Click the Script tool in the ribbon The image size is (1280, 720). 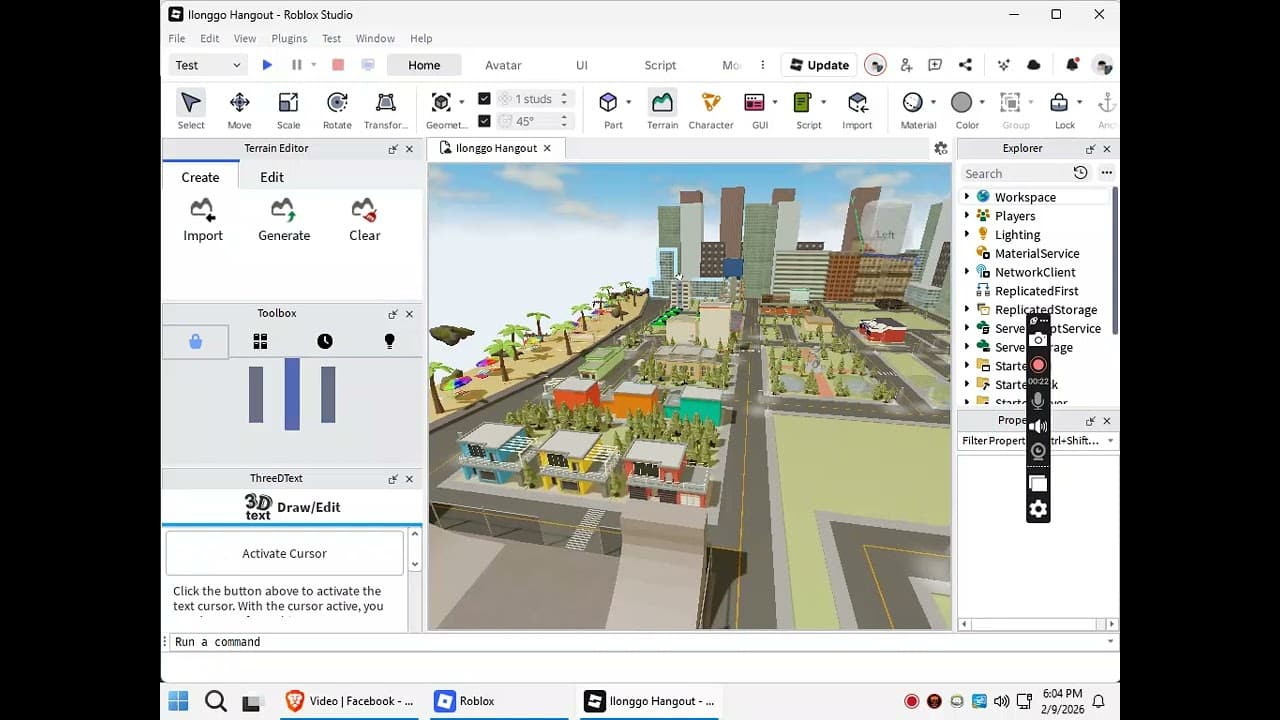point(803,102)
